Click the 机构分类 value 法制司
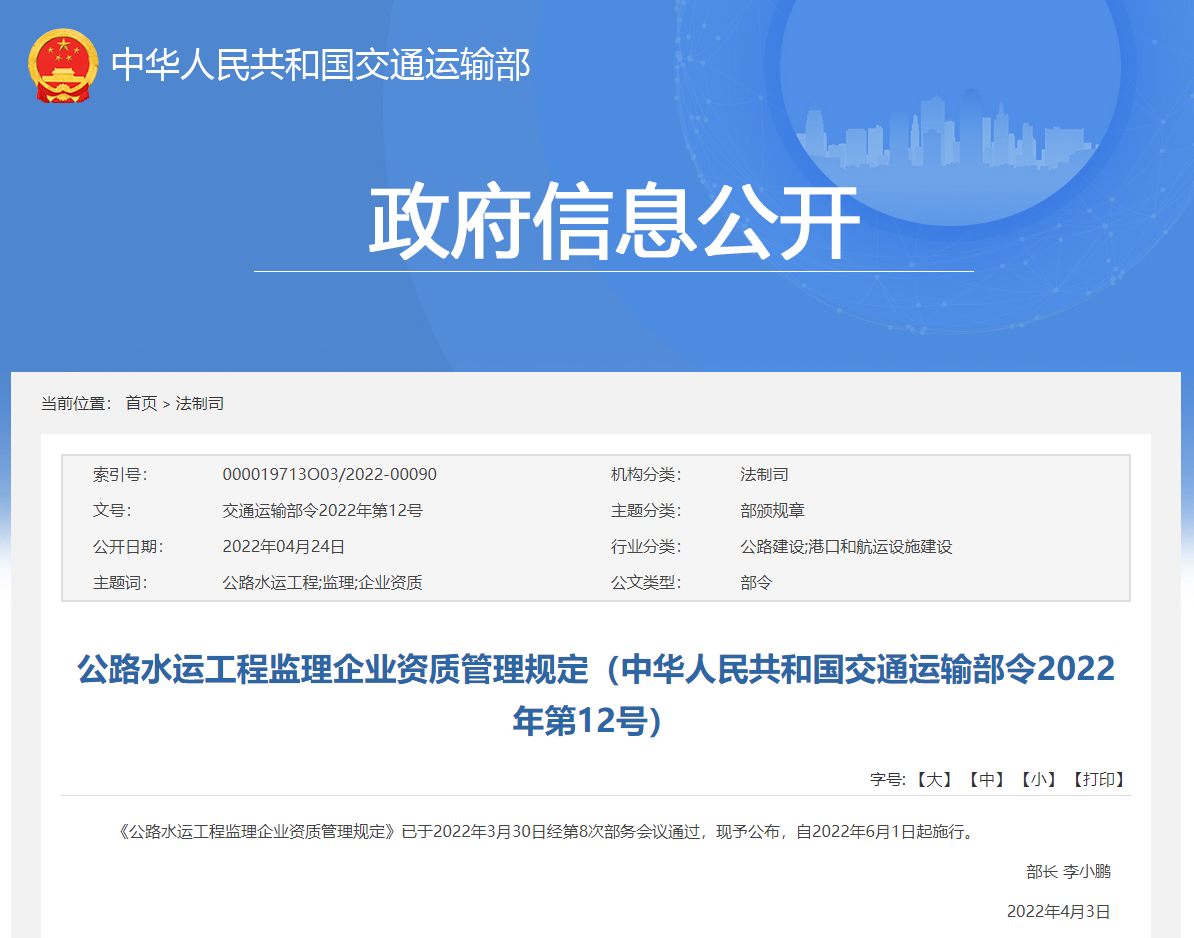 tap(764, 474)
